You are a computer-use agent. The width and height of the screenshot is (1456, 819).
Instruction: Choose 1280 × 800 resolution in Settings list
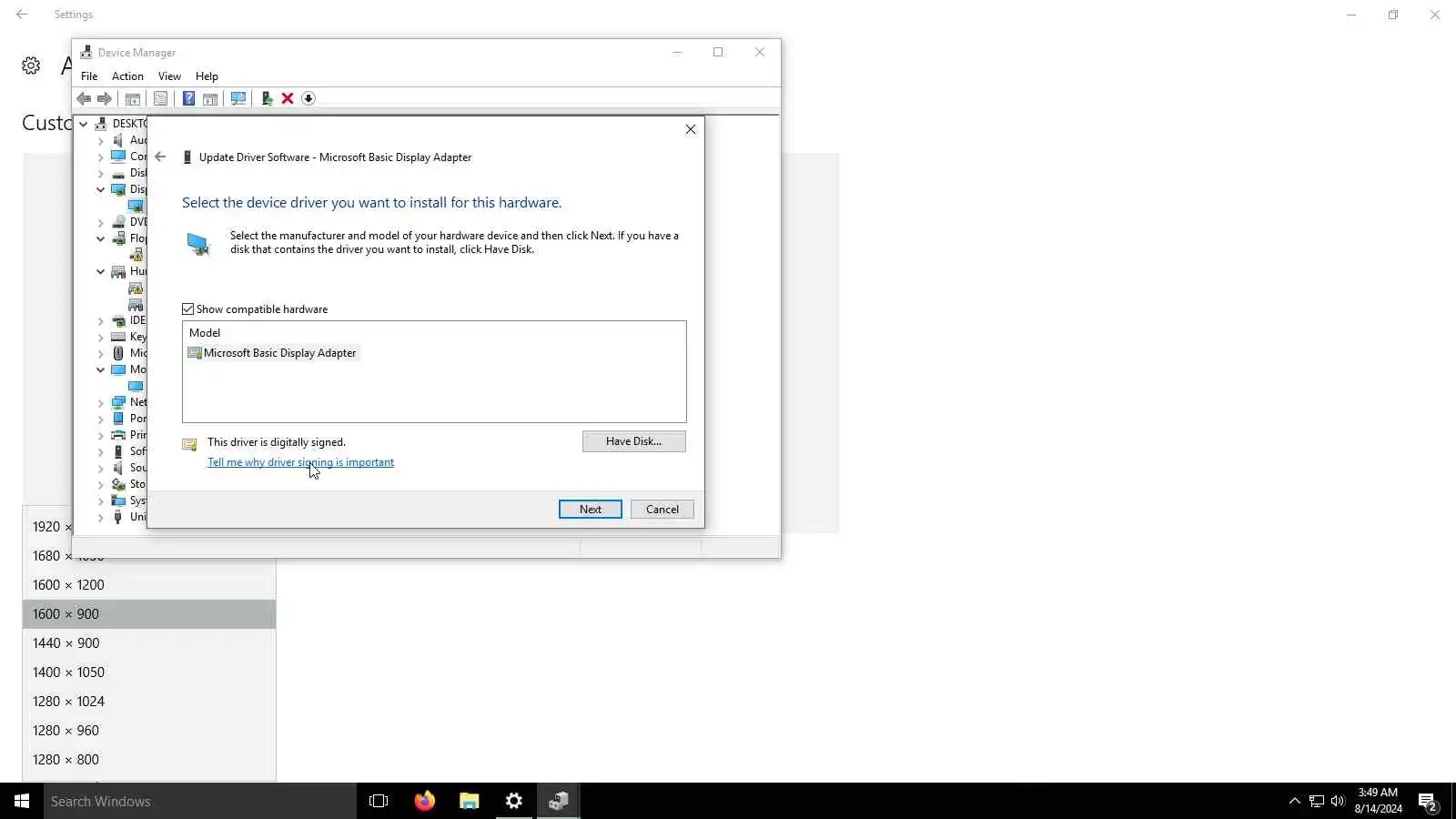[149, 760]
